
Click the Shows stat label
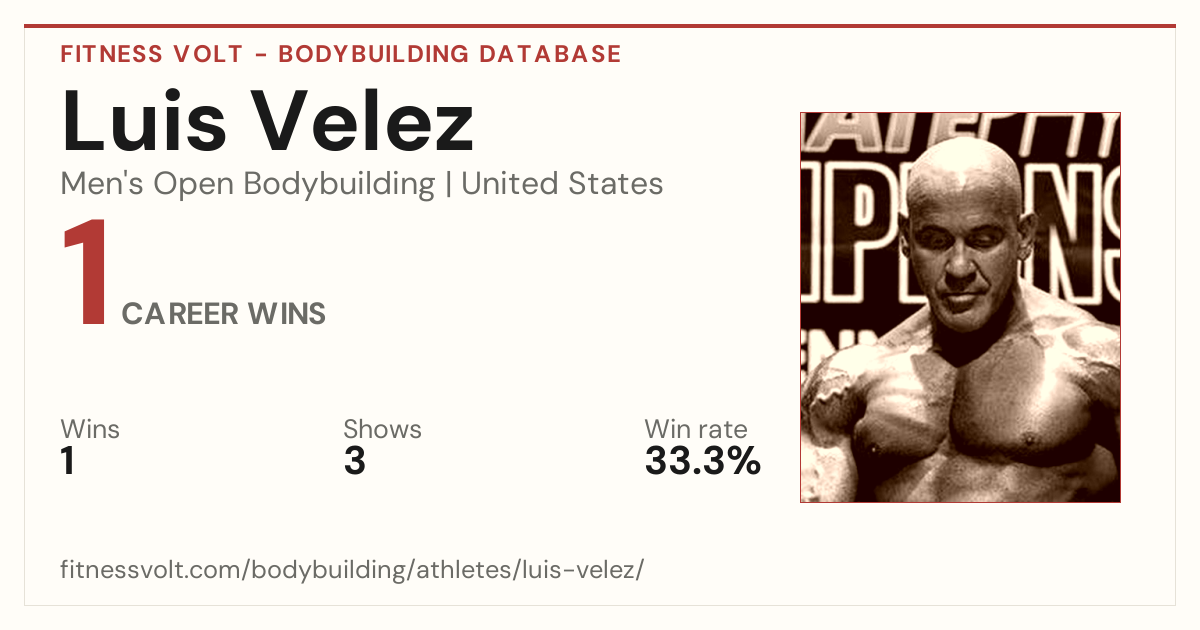[382, 429]
